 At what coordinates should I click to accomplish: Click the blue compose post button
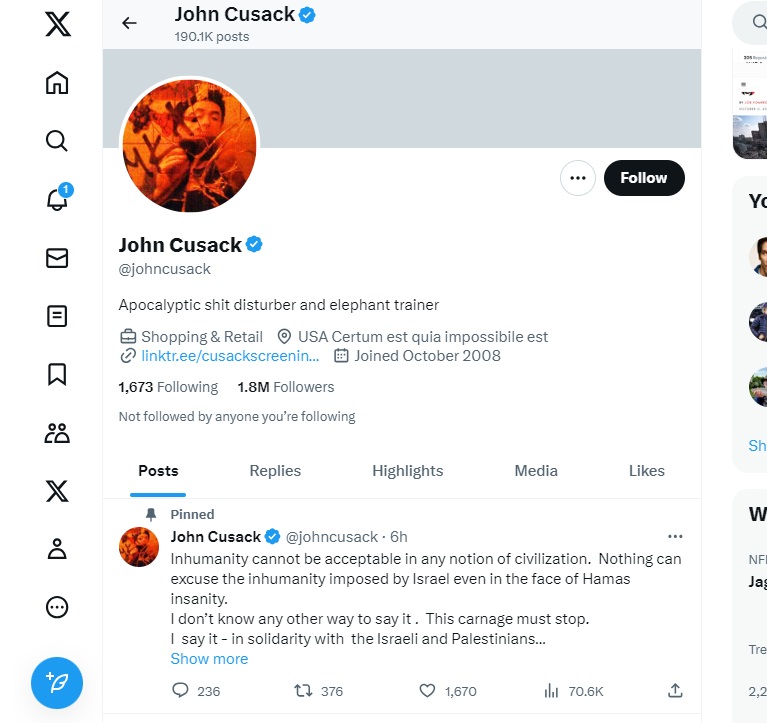tap(57, 683)
